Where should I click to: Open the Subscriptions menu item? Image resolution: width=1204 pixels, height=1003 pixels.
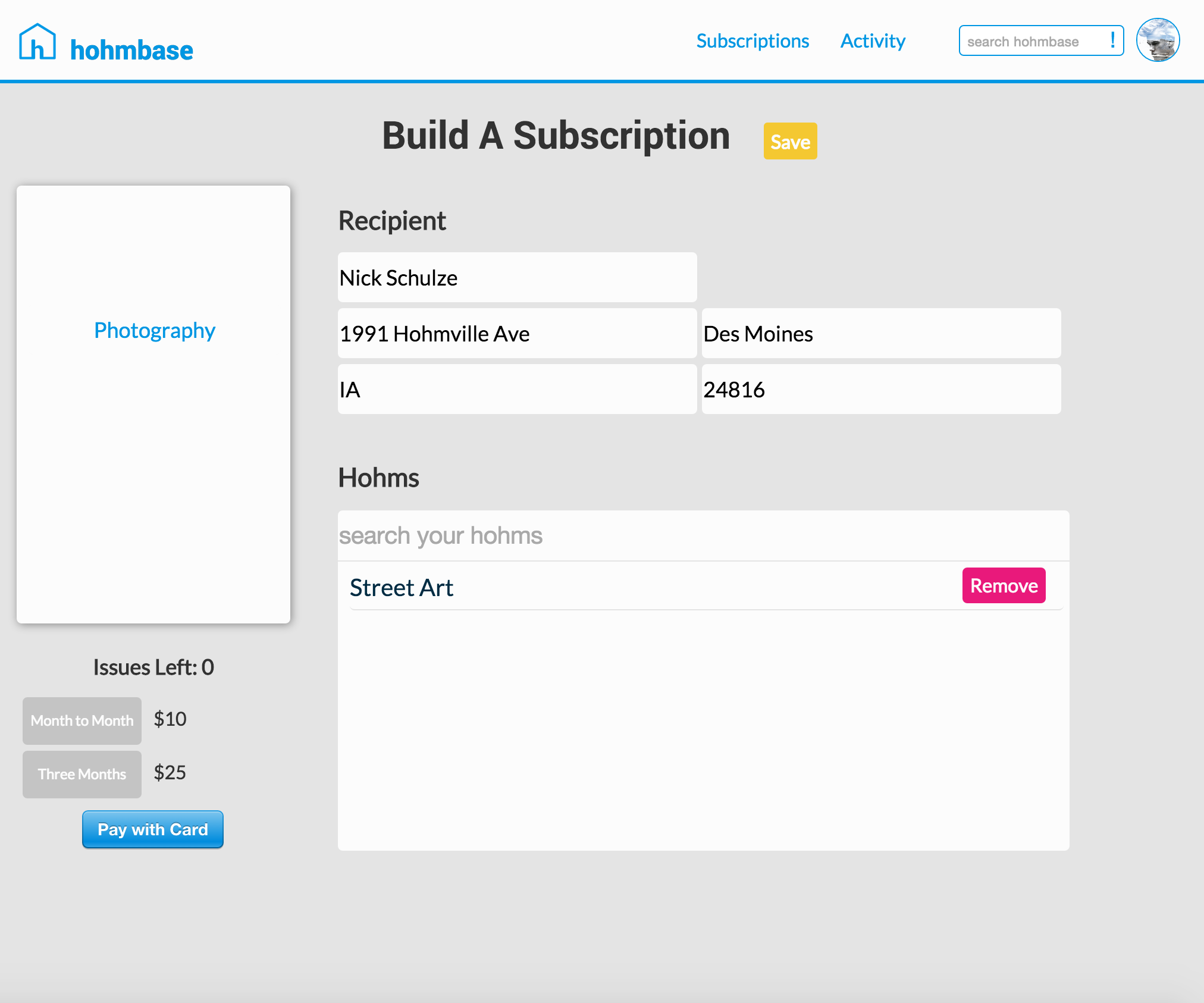pos(752,41)
